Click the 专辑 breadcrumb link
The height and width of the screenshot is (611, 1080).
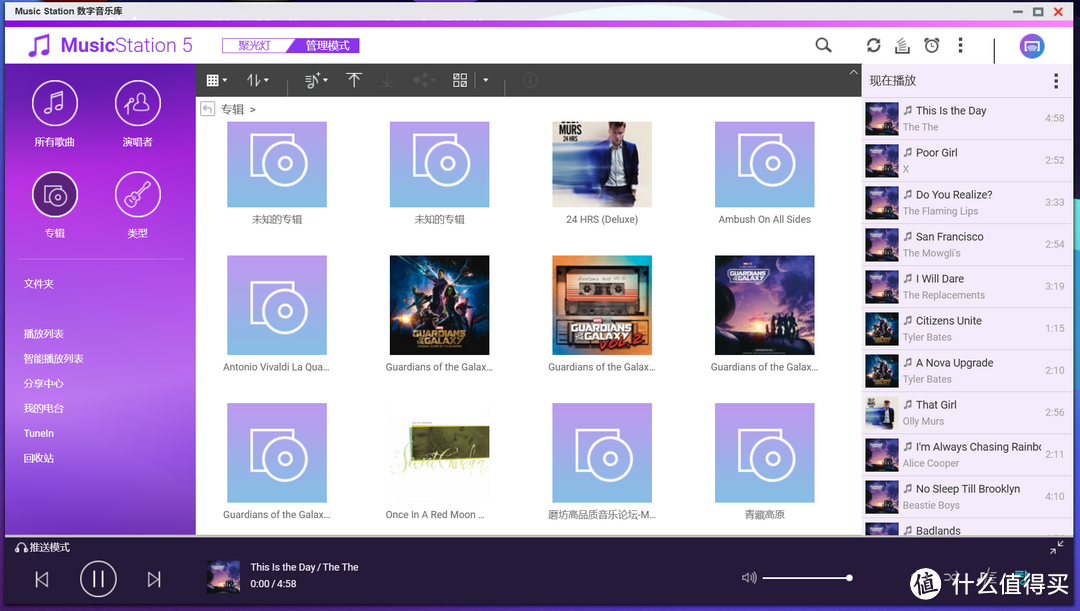(232, 109)
